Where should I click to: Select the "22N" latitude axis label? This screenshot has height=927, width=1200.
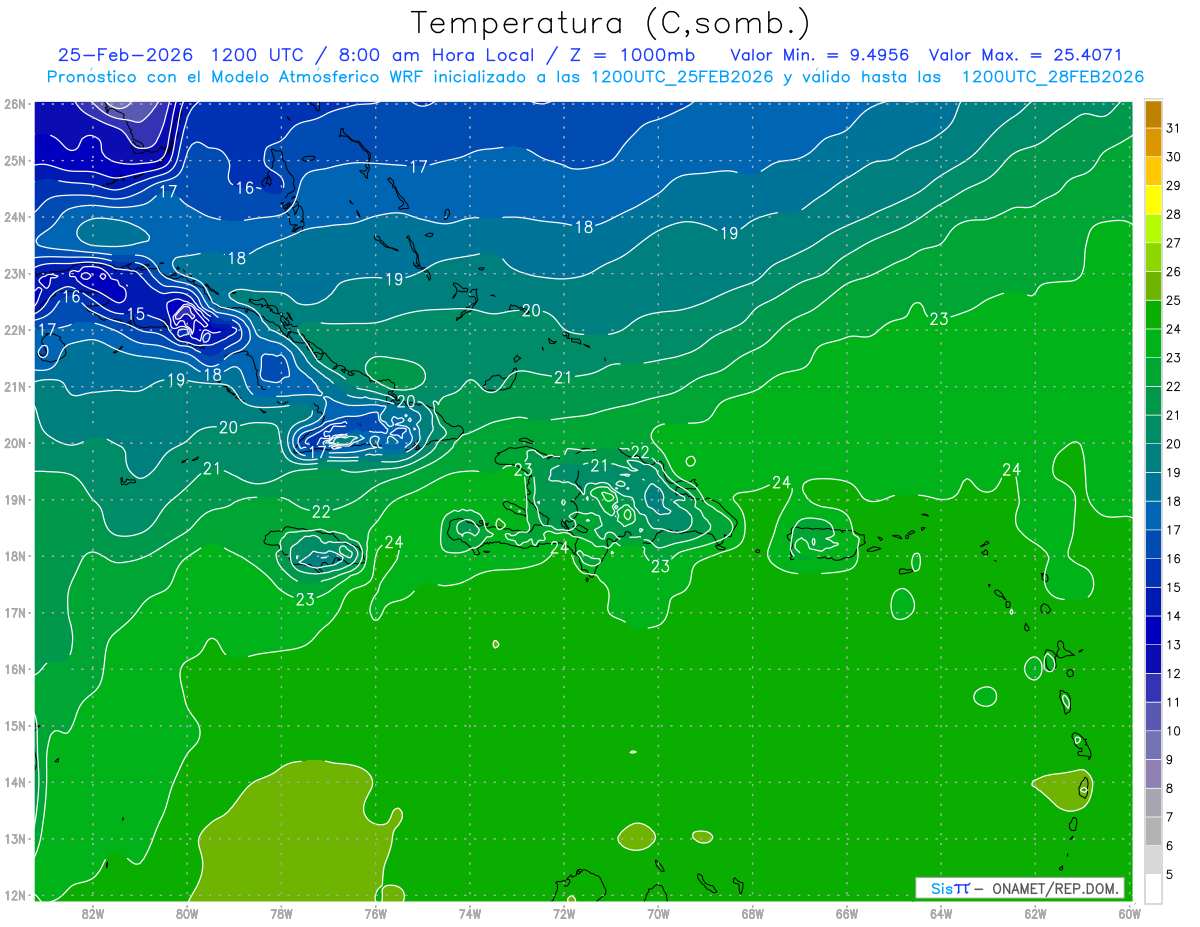coord(15,330)
